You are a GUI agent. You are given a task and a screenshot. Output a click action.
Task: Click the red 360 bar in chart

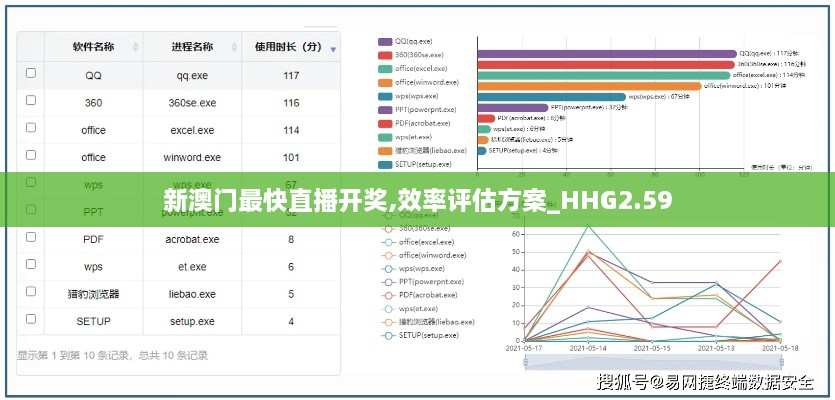click(606, 64)
